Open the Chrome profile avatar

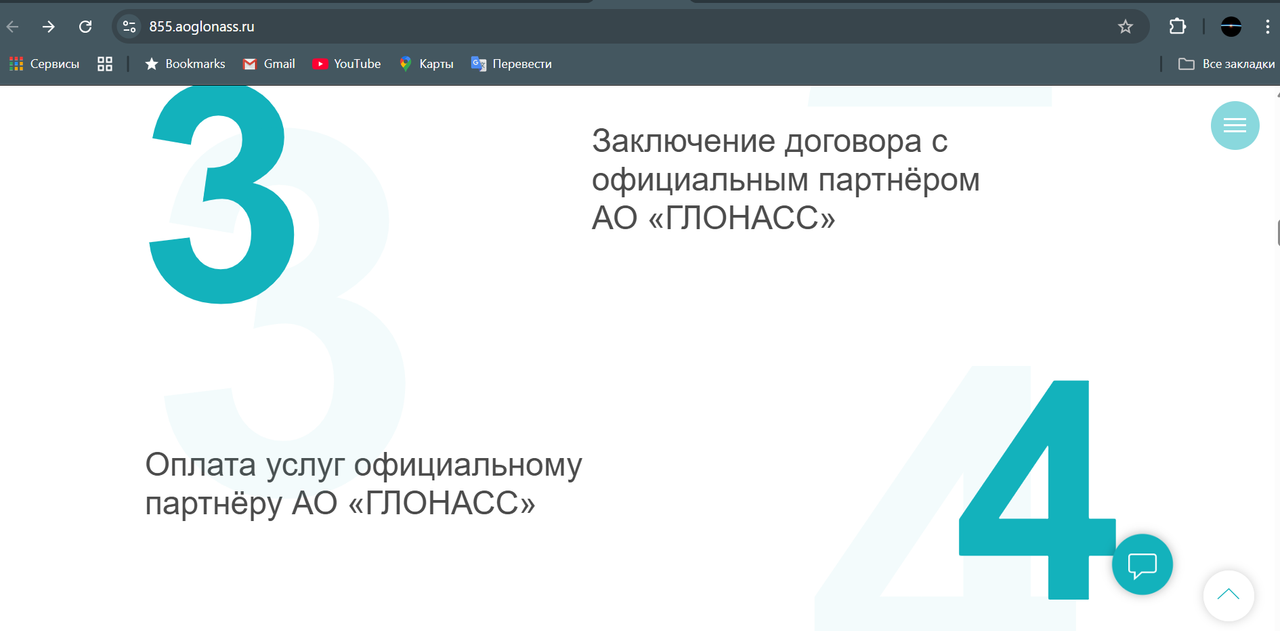pyautogui.click(x=1231, y=27)
